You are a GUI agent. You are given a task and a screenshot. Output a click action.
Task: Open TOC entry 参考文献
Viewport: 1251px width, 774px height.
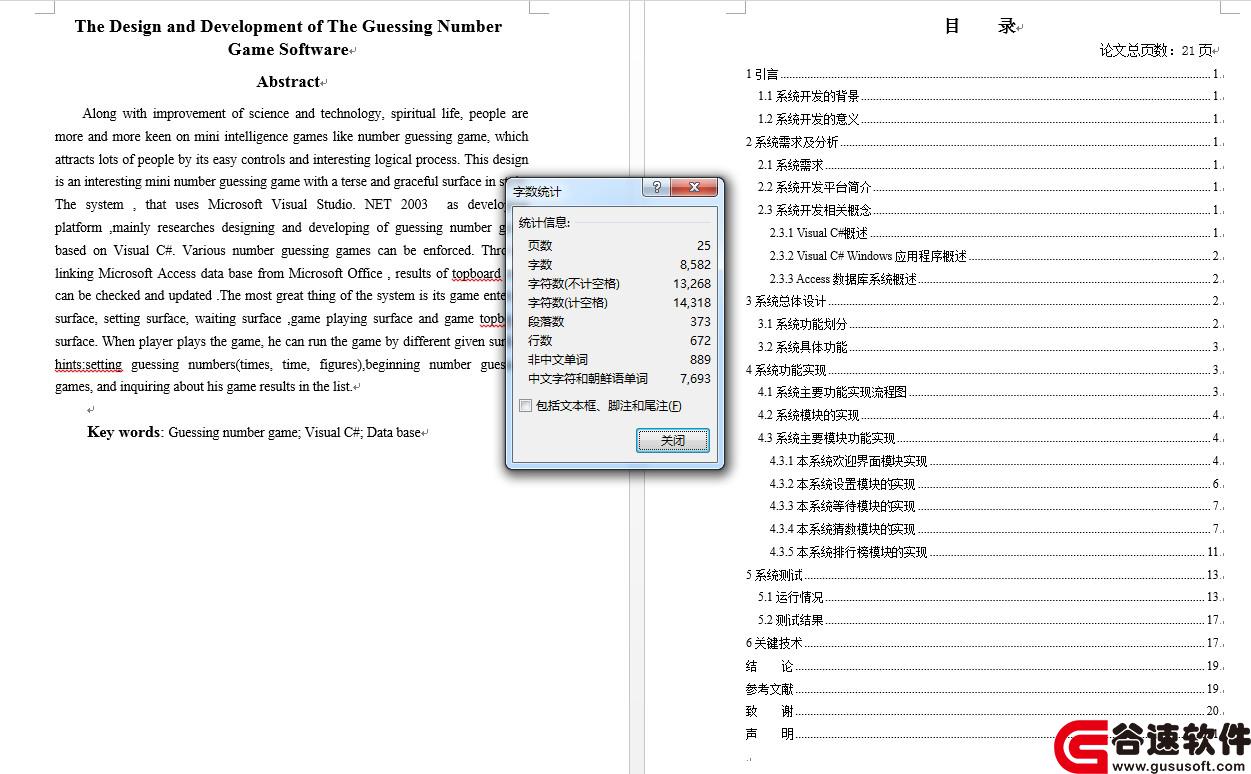click(983, 689)
